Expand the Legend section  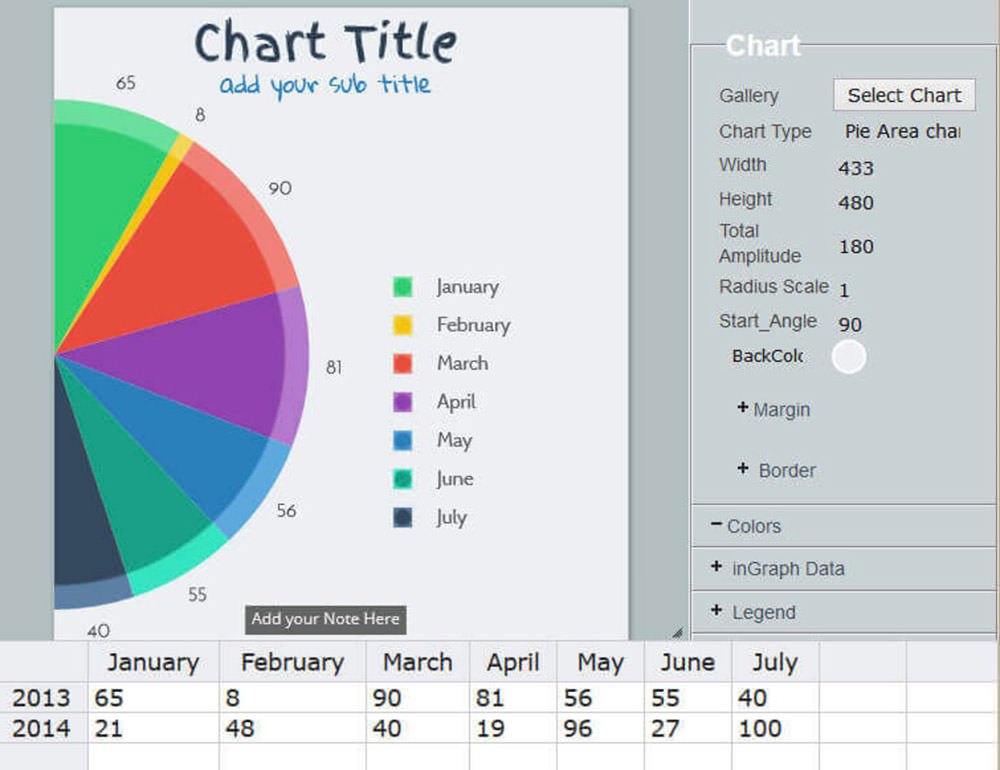(756, 611)
